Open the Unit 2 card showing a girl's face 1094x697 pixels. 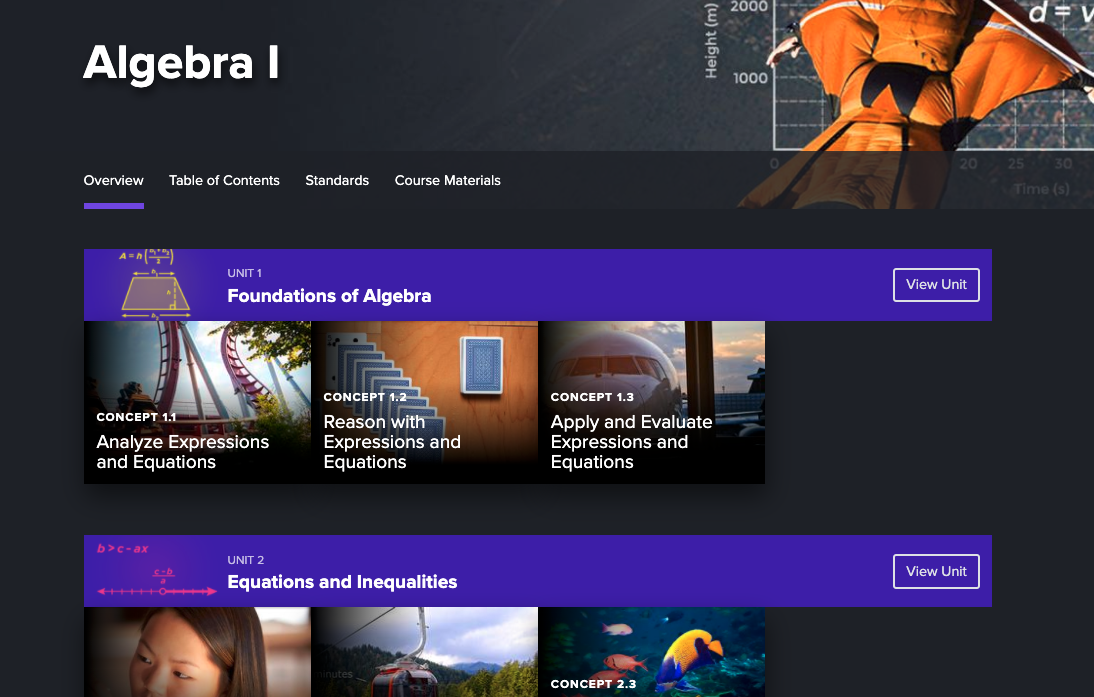coord(197,652)
